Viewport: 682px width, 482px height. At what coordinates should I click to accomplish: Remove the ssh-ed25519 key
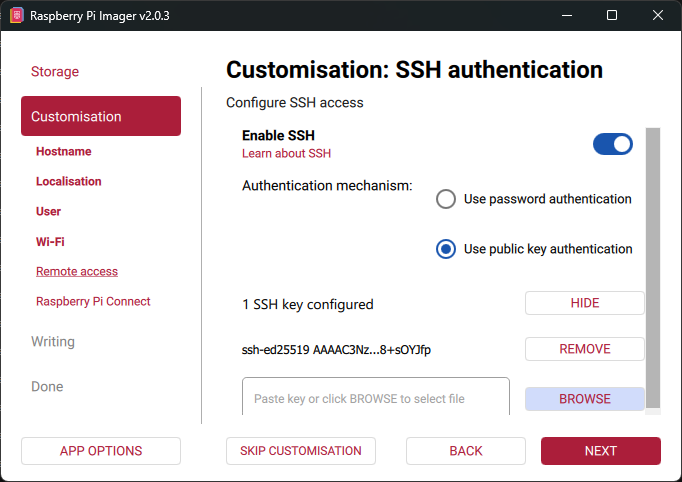(585, 349)
